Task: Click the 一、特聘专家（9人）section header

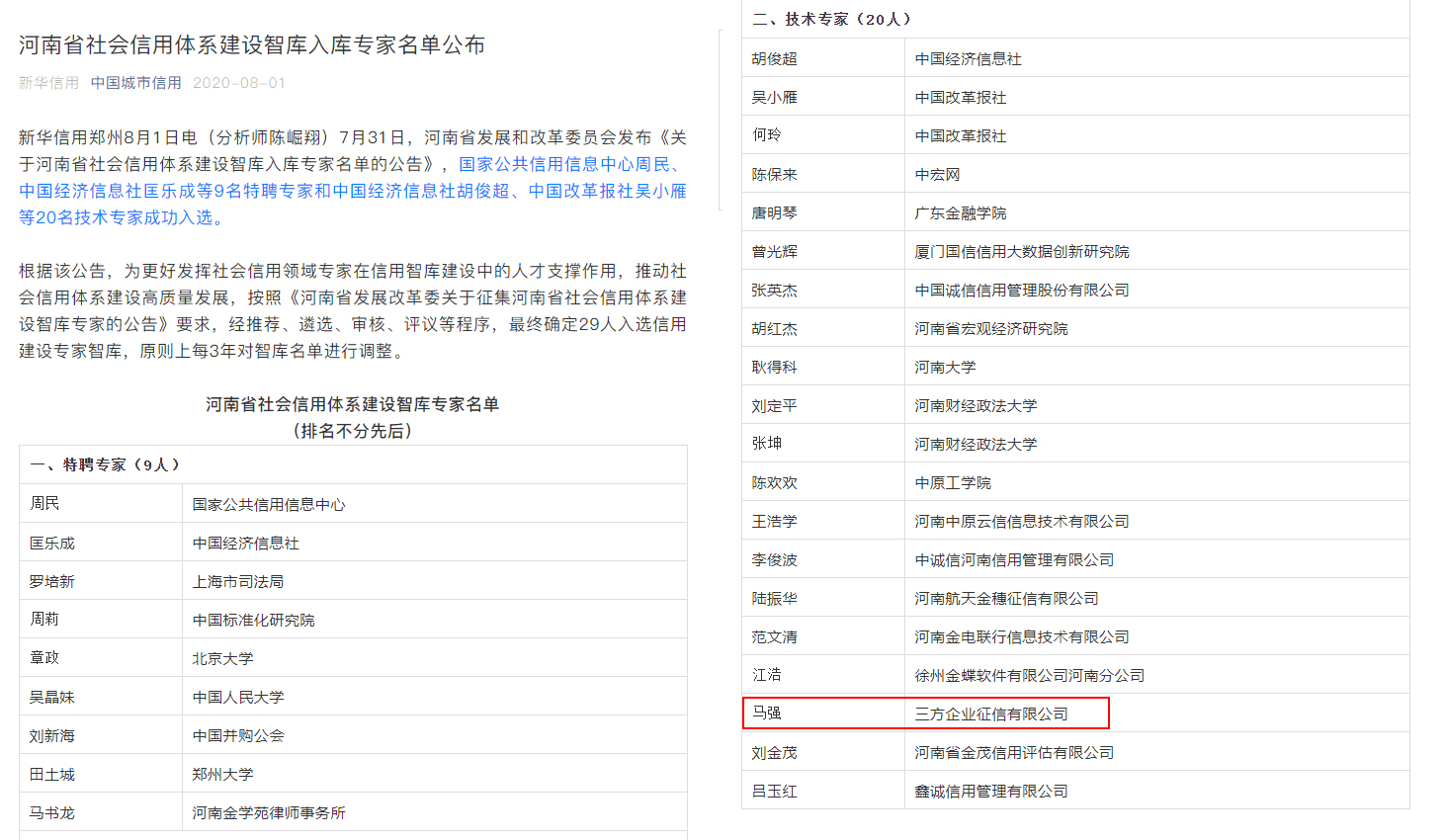Action: tap(106, 464)
